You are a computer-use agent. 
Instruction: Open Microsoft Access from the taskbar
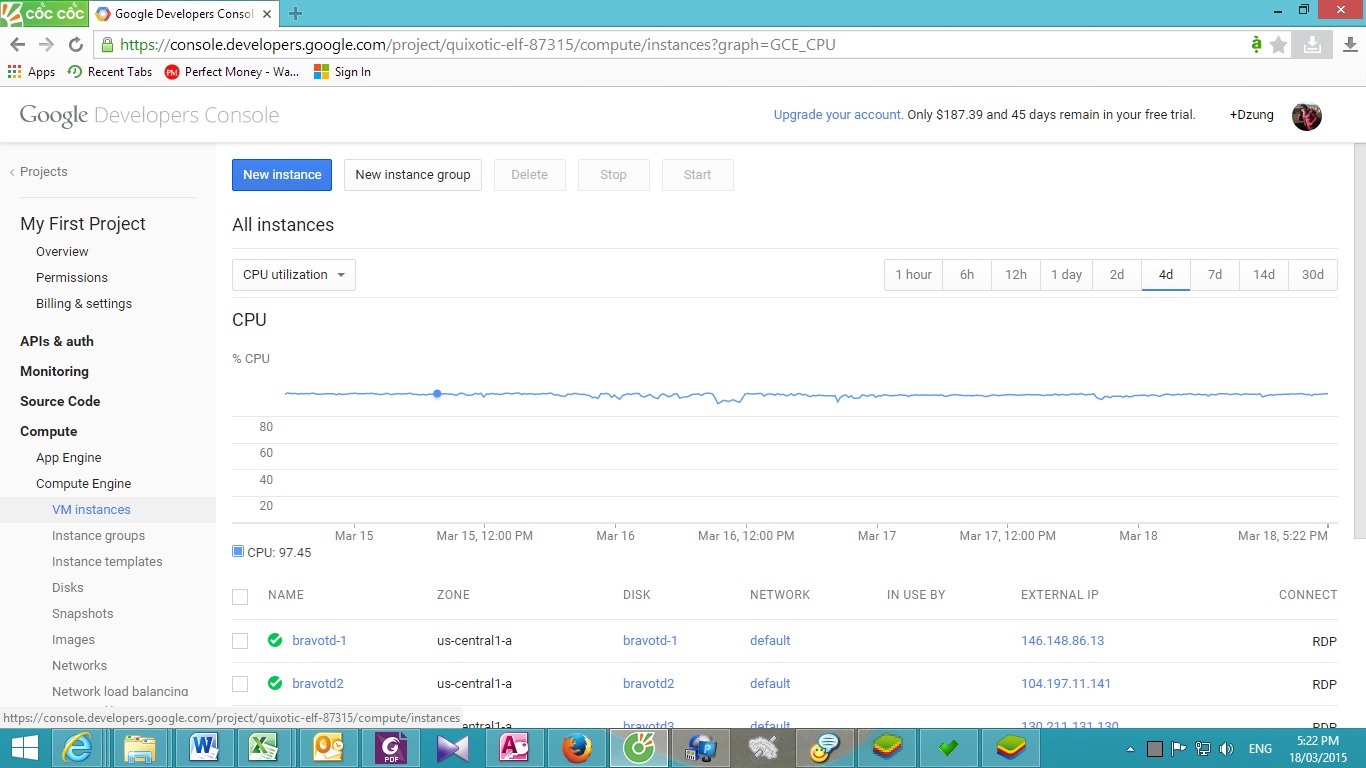(513, 748)
